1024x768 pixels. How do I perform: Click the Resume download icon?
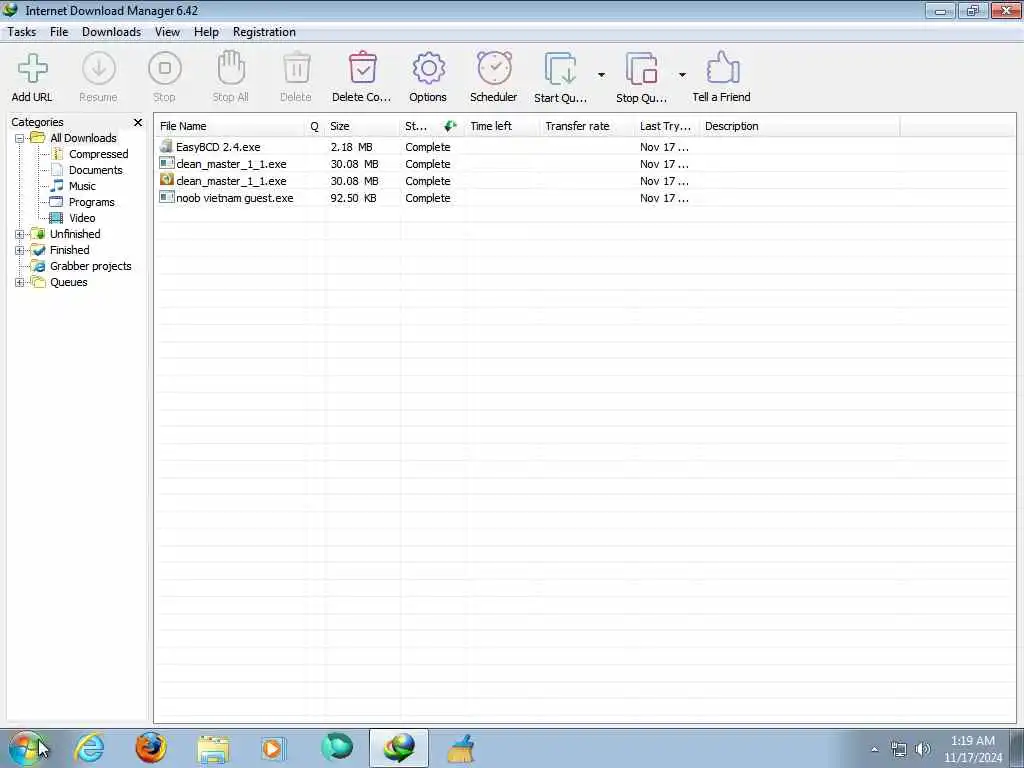[x=99, y=69]
